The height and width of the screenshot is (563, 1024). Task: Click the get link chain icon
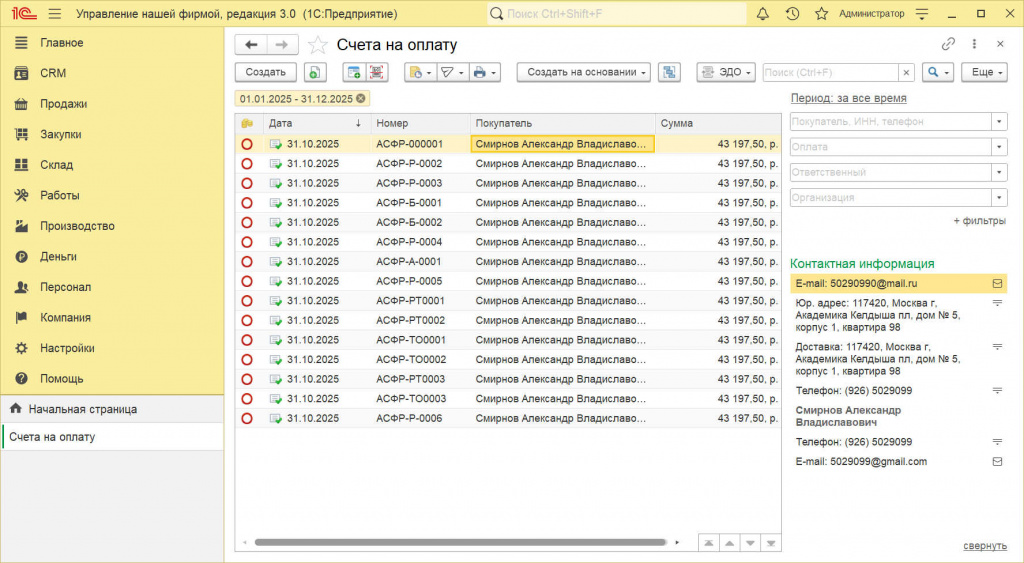tap(948, 44)
